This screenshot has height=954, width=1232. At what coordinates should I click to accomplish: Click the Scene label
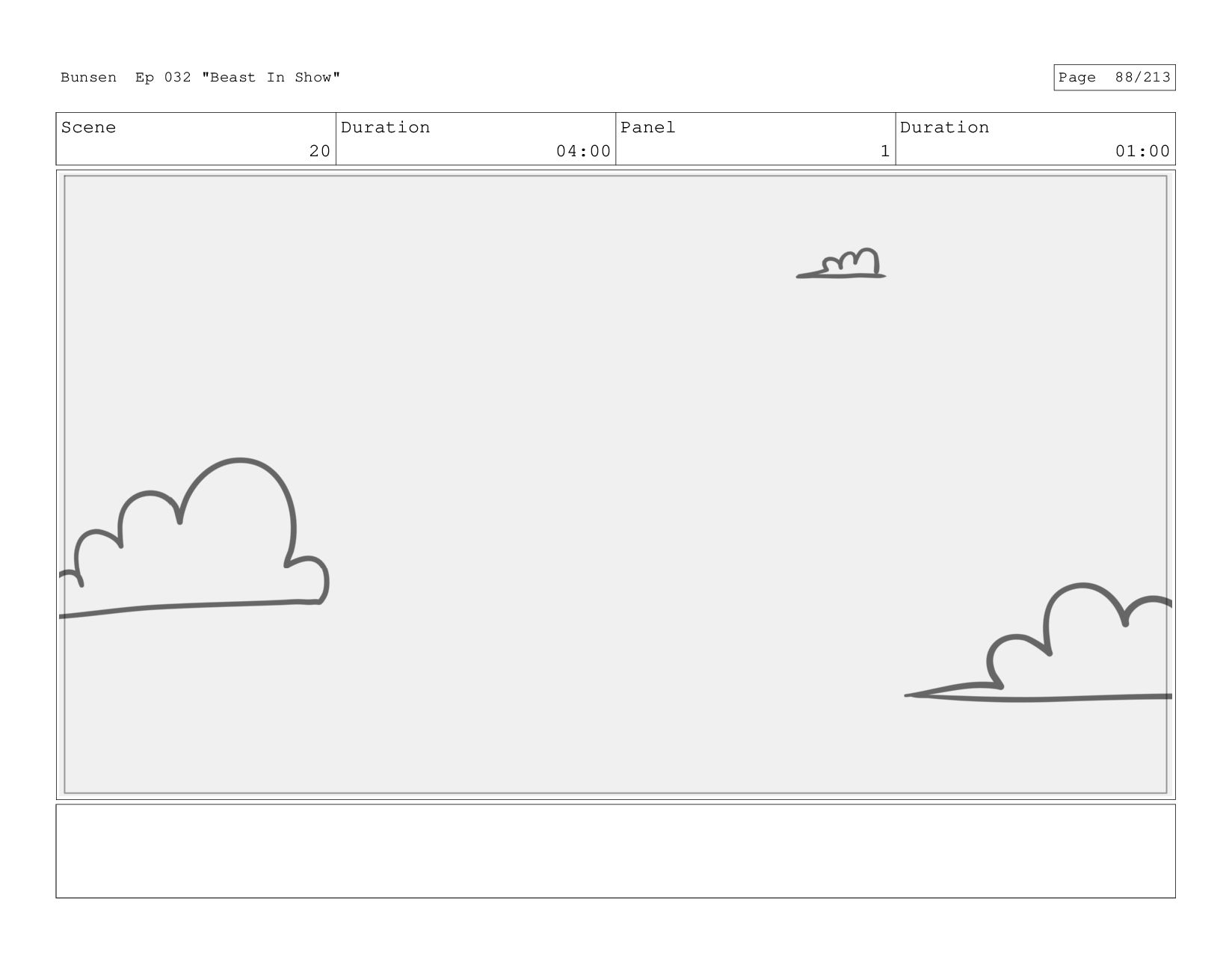88,127
